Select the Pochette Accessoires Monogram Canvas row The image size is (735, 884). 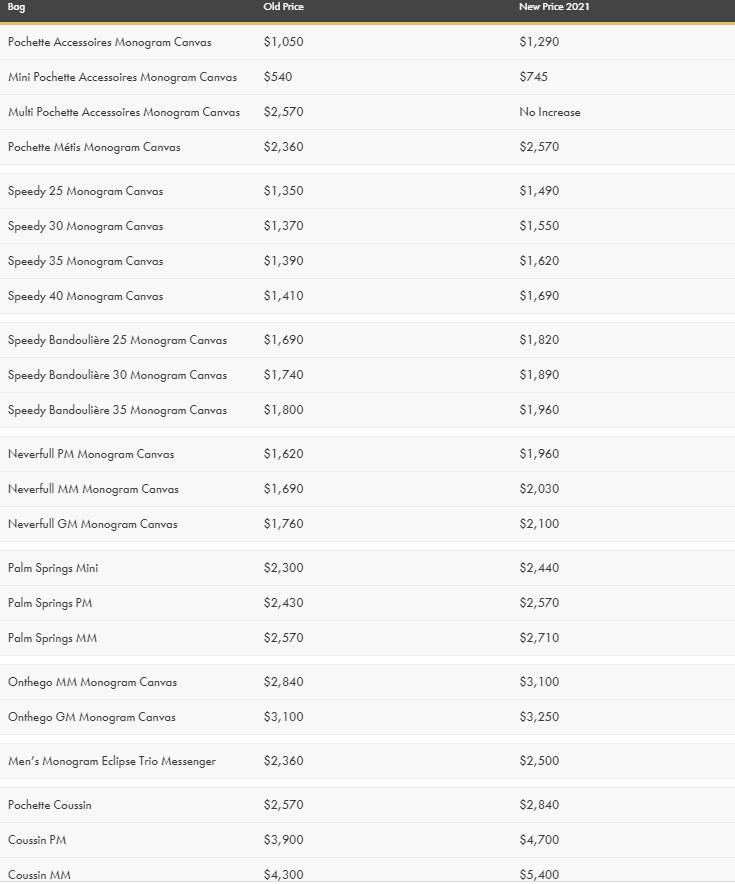click(x=109, y=42)
